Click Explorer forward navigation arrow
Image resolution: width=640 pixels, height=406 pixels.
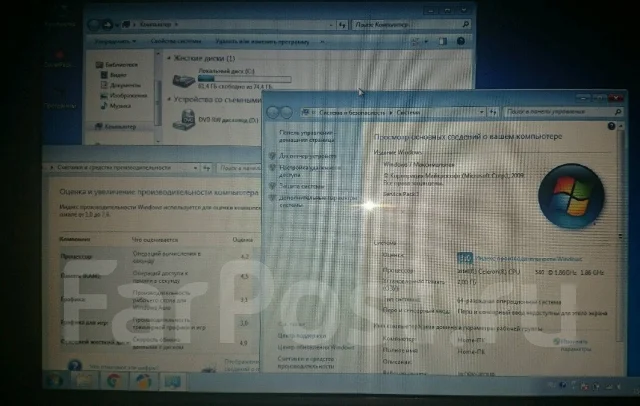point(107,24)
